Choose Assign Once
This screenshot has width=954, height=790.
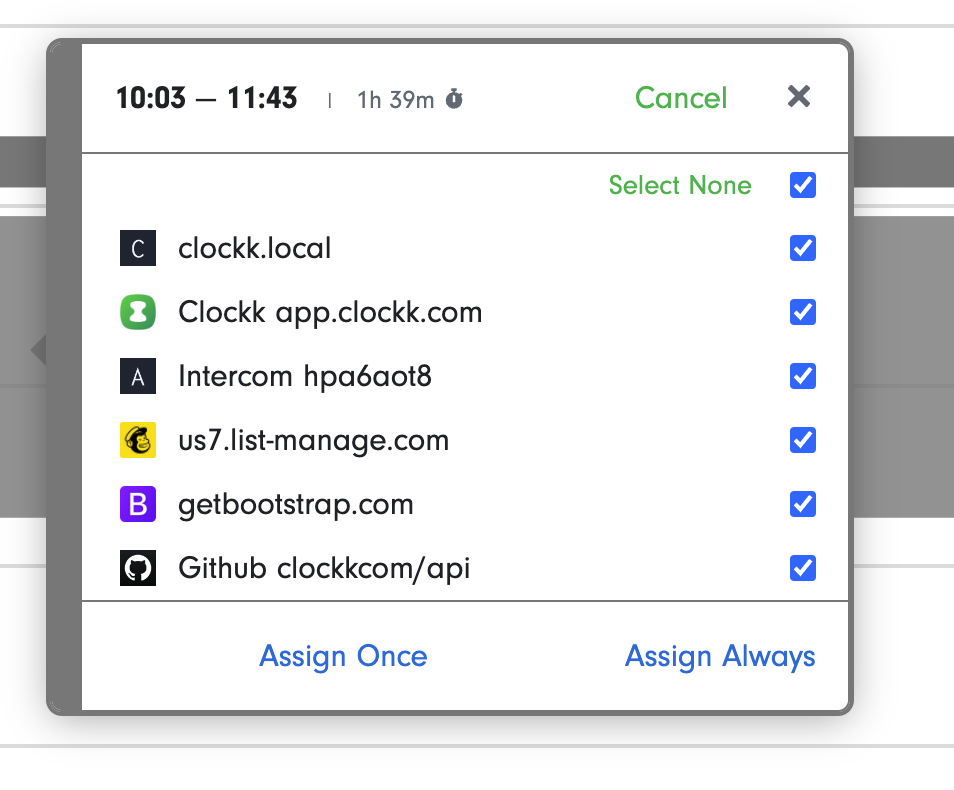(343, 657)
